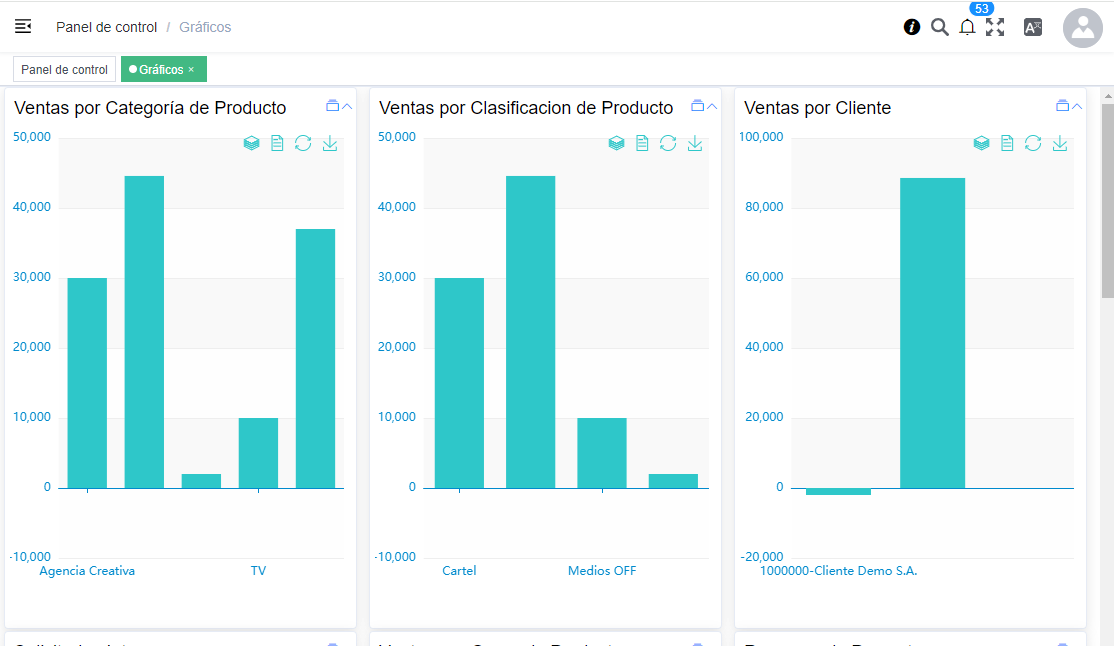Open data view in Clasificacion de Producto chart
Image resolution: width=1115 pixels, height=646 pixels.
642,144
